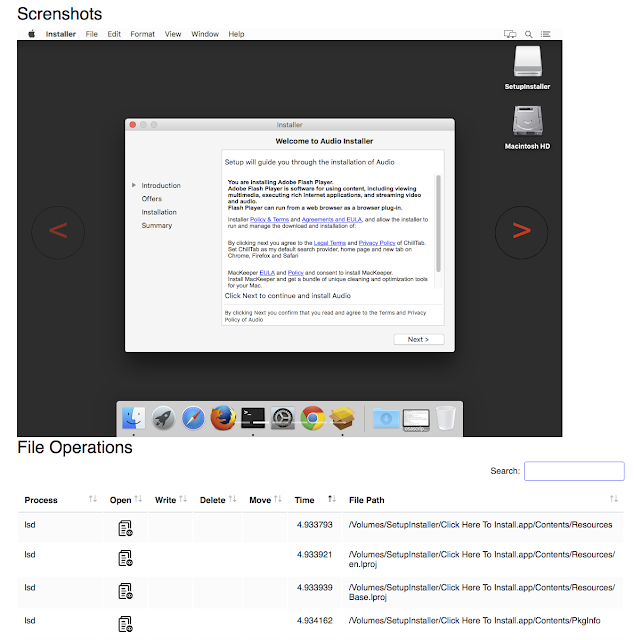Open the Agreements and EULA link
This screenshot has width=634, height=640.
click(331, 220)
